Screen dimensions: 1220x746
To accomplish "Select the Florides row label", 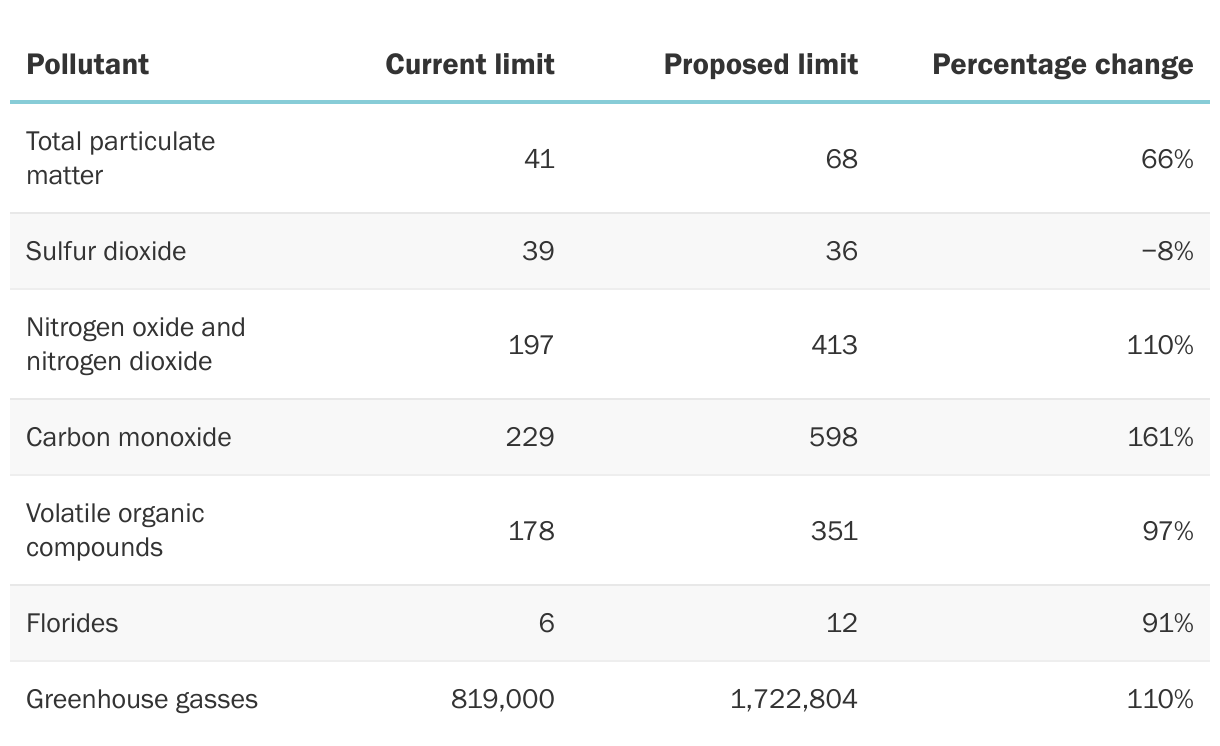I will [72, 623].
